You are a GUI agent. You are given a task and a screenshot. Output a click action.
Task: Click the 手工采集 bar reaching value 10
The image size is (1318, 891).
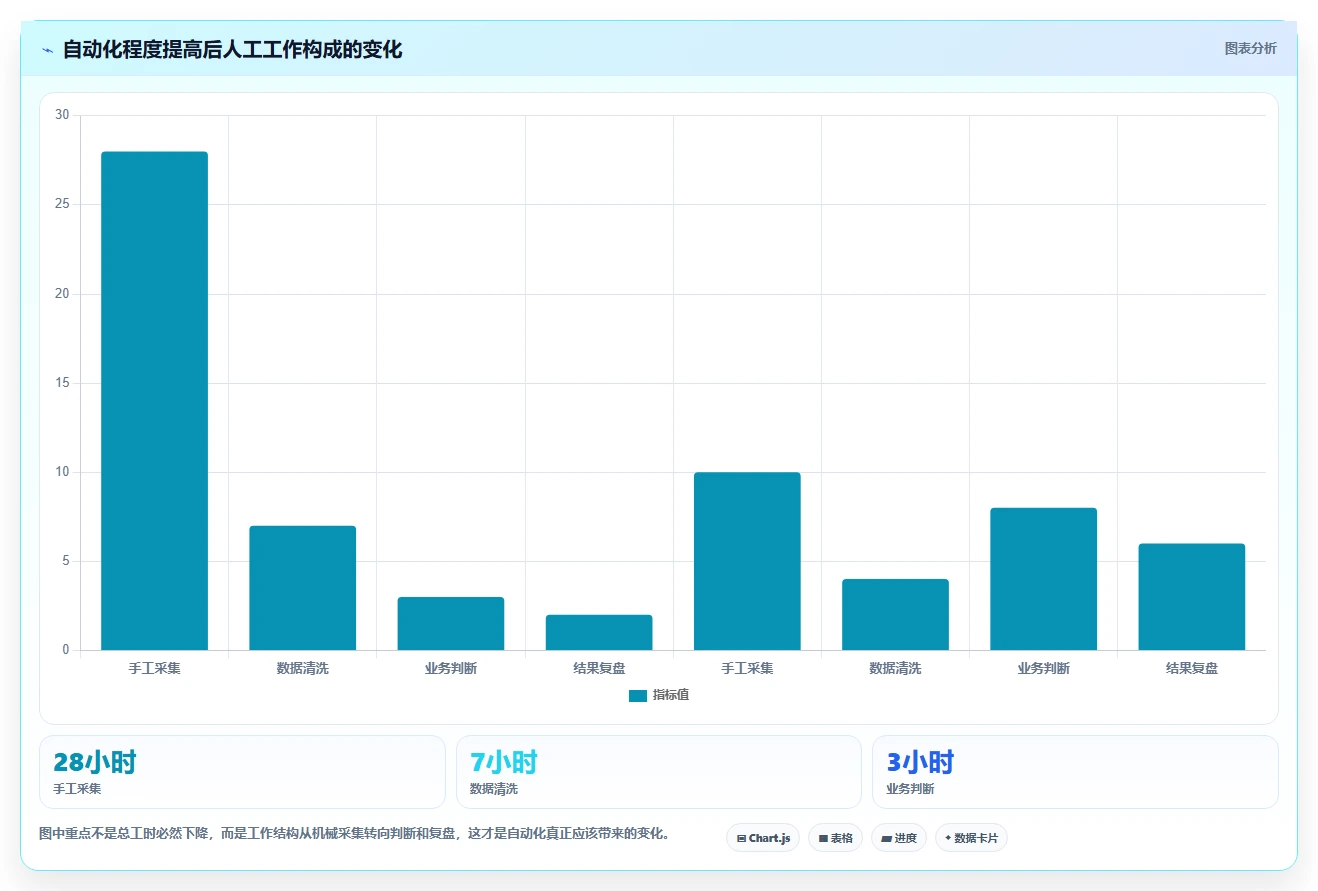(x=747, y=561)
